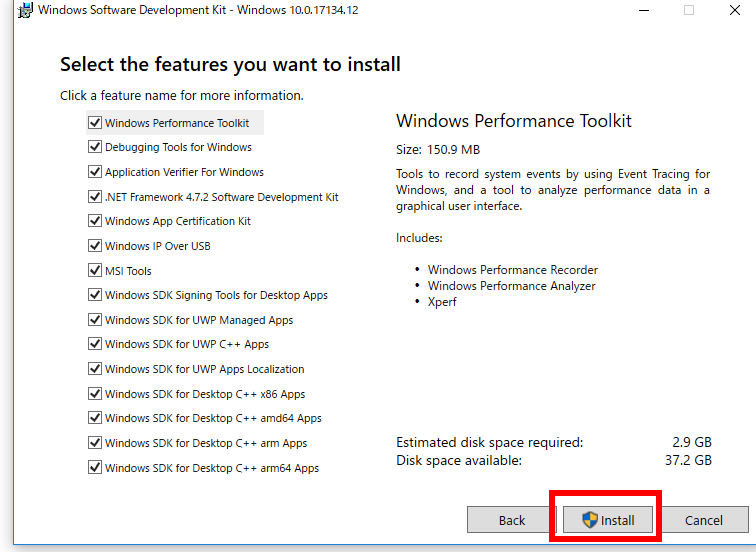
Task: Toggle .NET Framework 4.7.2 SDK checkbox
Action: (x=95, y=197)
